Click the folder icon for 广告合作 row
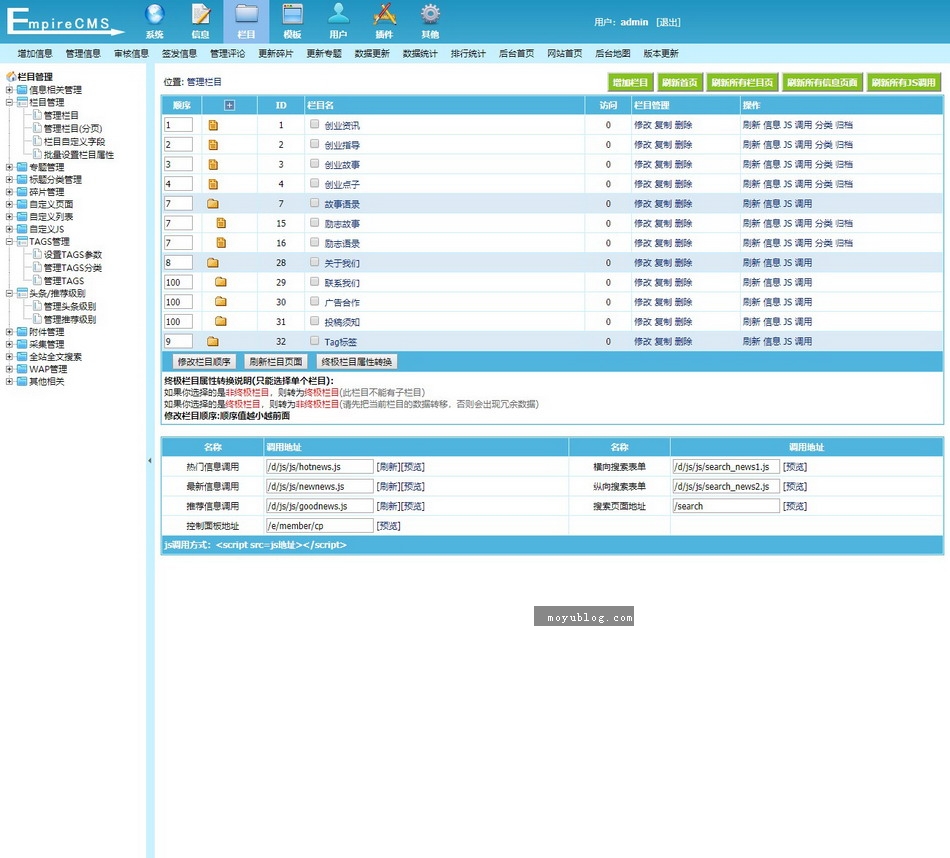The width and height of the screenshot is (950, 858). 221,302
